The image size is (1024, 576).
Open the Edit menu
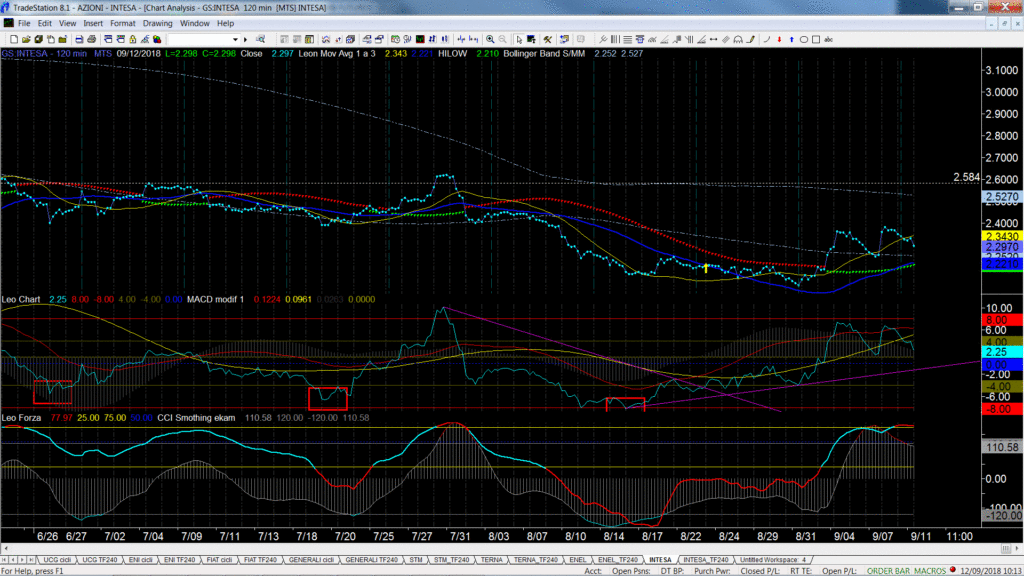[x=44, y=24]
